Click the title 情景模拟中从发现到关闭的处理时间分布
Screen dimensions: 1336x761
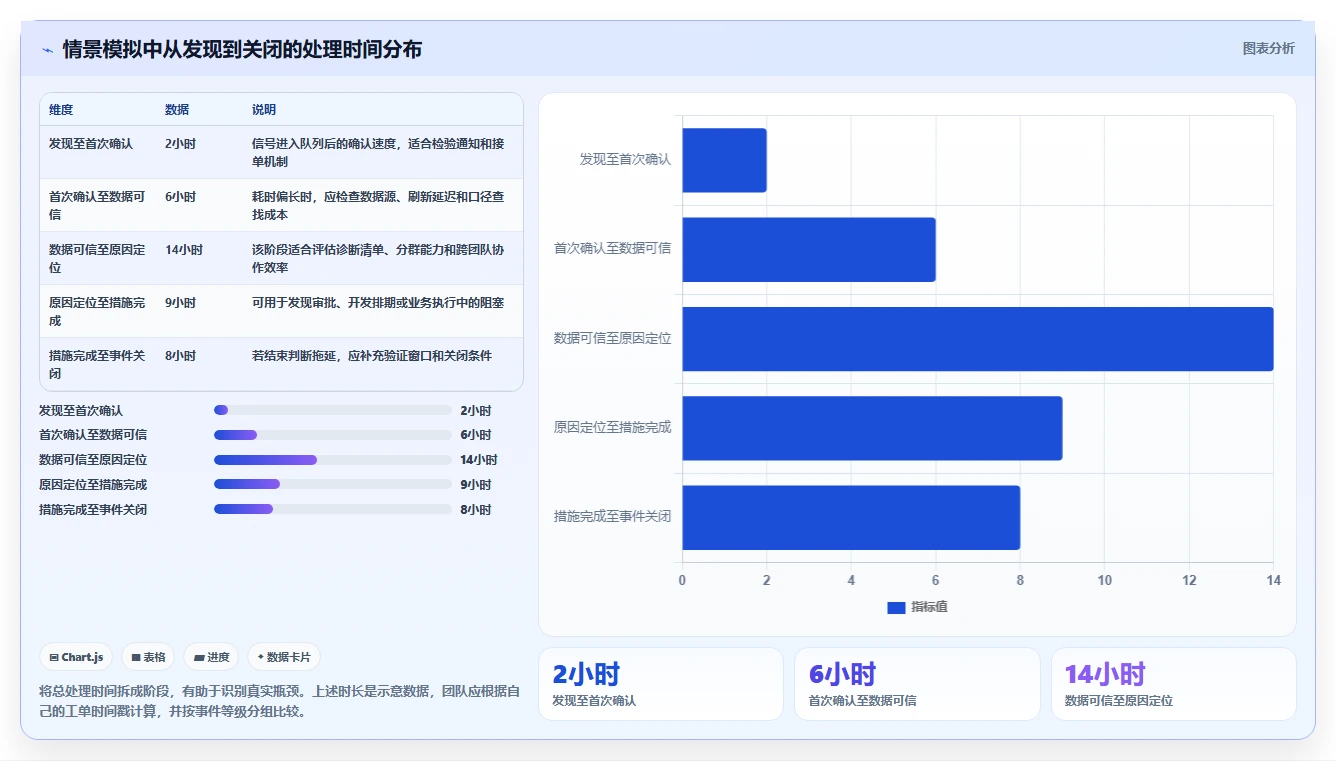[x=242, y=49]
